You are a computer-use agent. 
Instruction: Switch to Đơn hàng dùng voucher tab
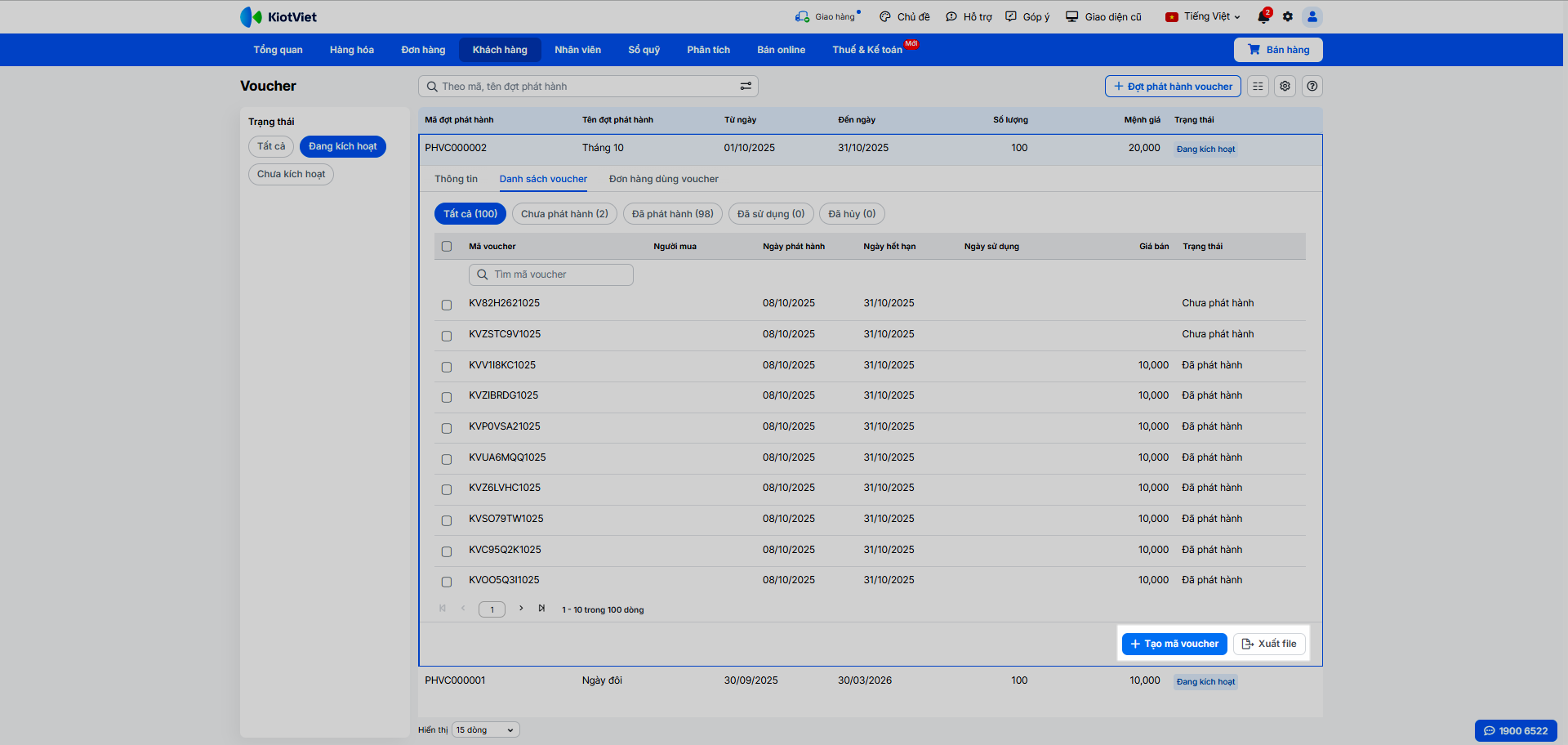coord(663,180)
